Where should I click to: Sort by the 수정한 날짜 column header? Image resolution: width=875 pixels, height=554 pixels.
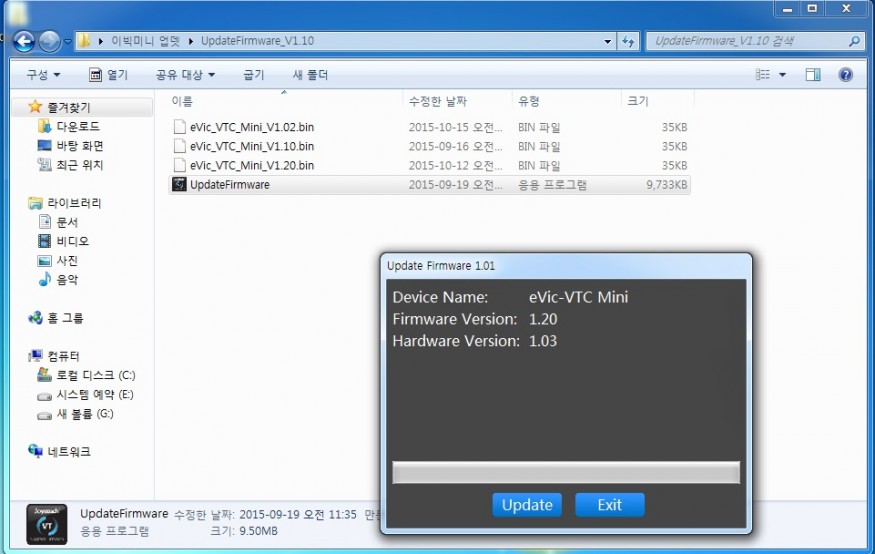pos(438,101)
